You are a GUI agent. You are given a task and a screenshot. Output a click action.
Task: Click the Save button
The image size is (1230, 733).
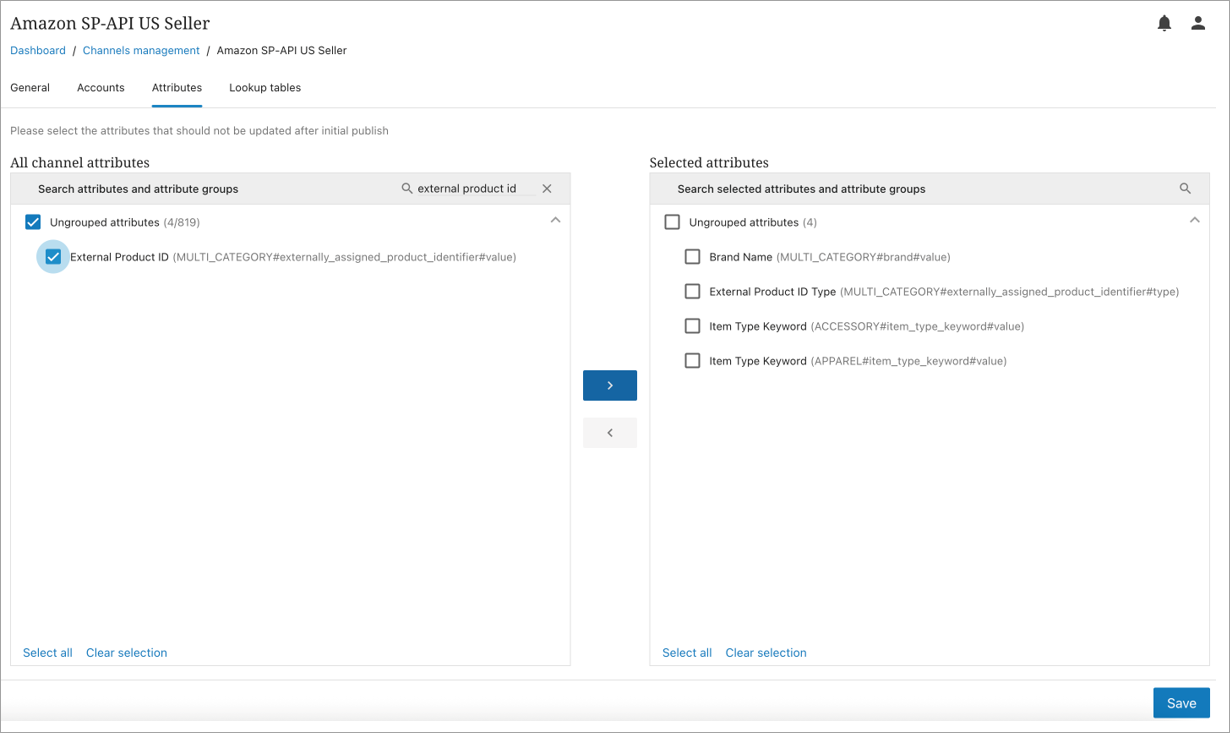pyautogui.click(x=1181, y=703)
